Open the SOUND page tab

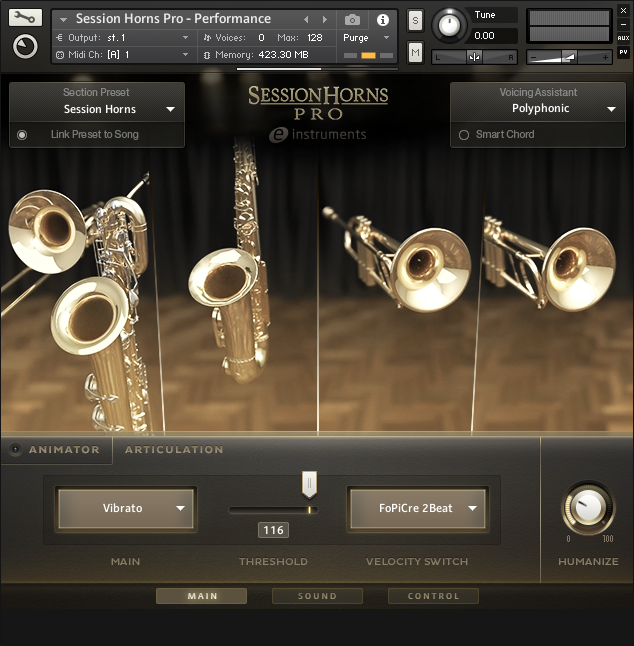[317, 596]
